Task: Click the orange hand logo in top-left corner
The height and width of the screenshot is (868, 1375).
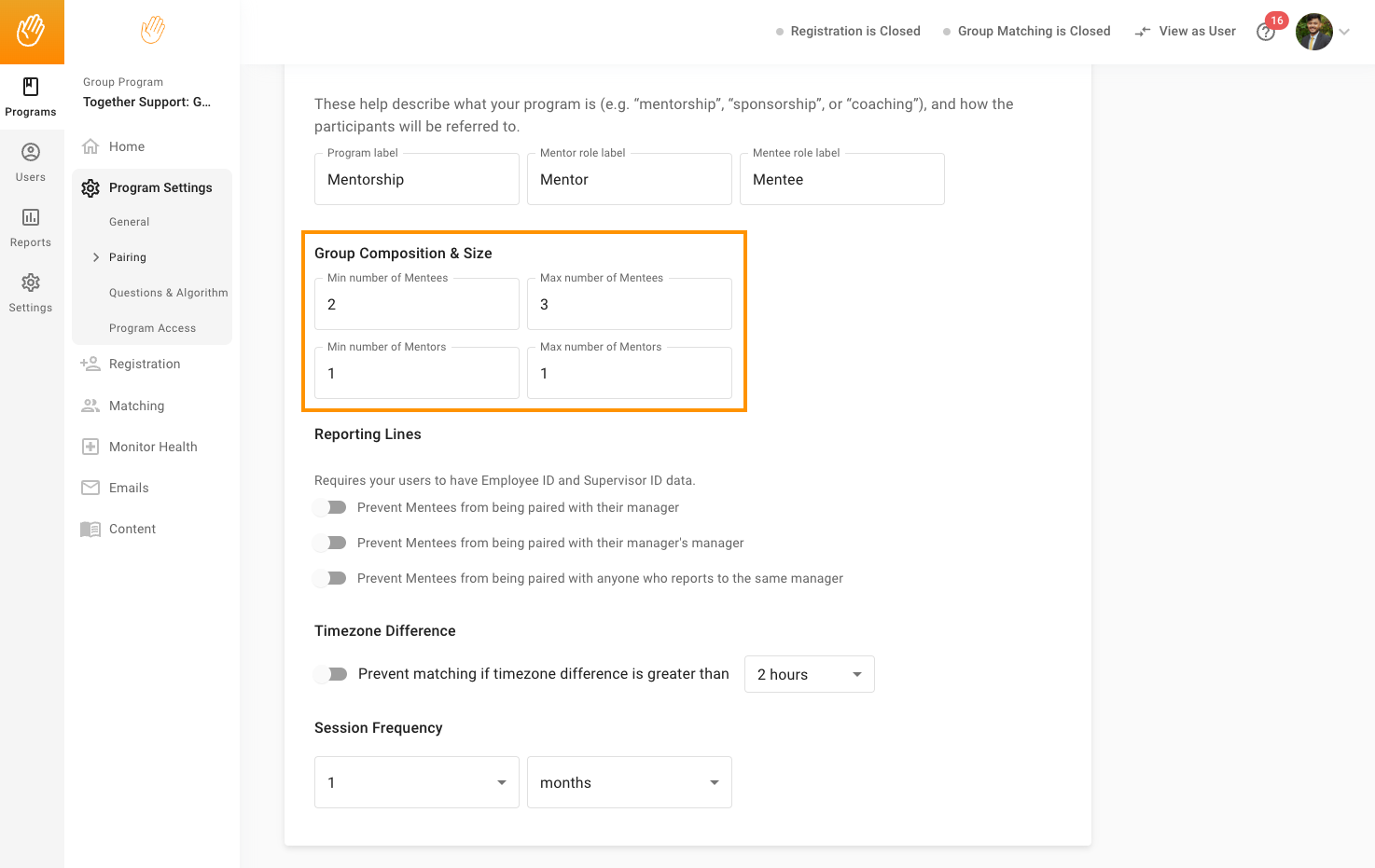Action: point(31,31)
